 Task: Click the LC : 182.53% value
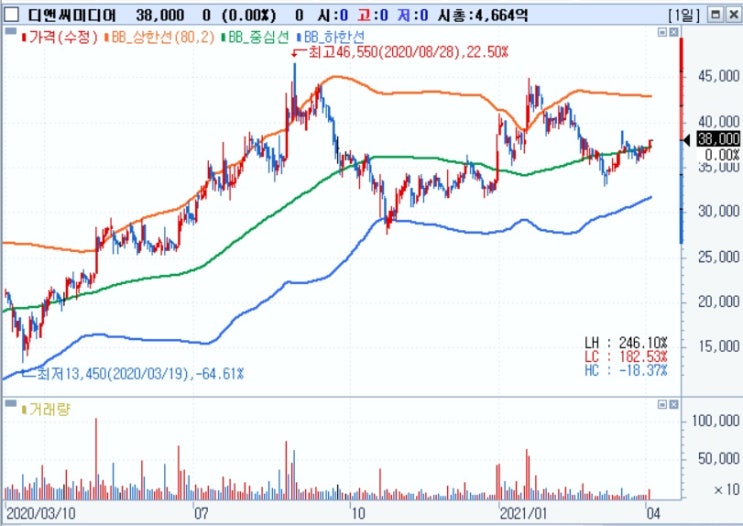pos(626,356)
